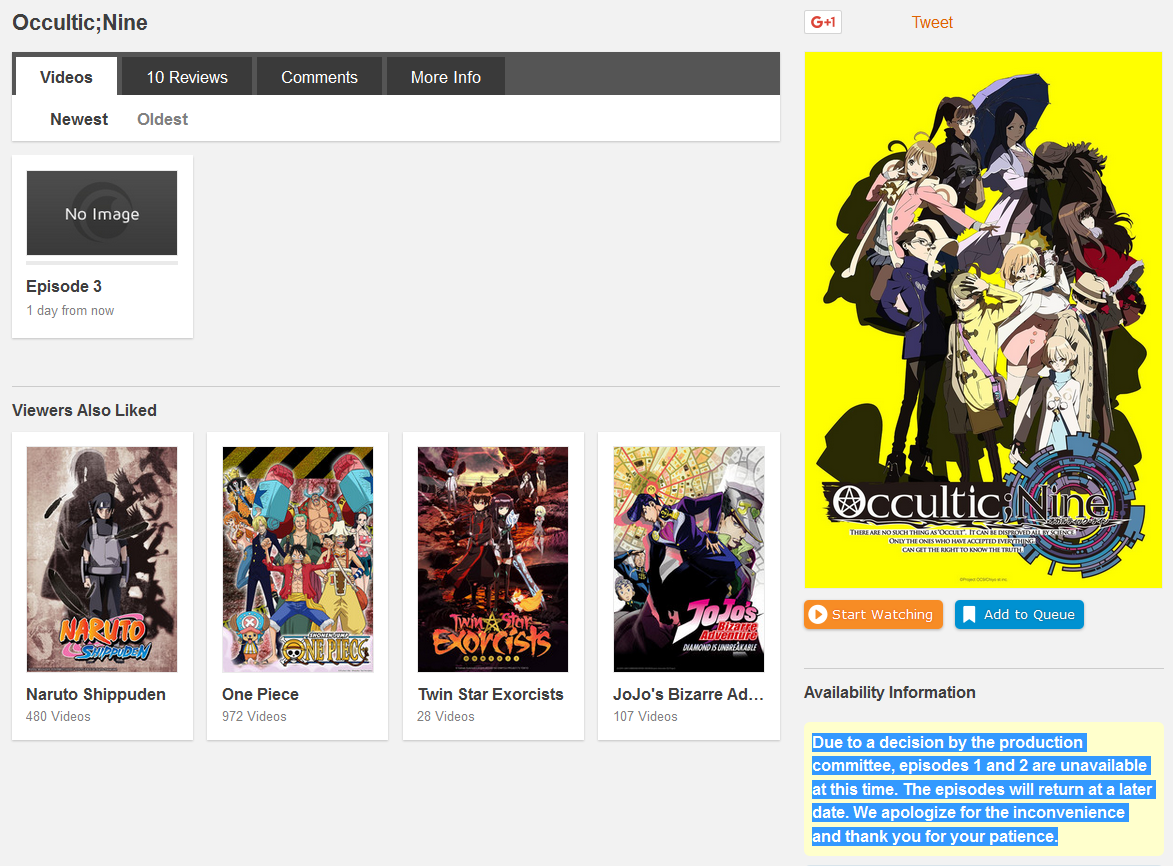
Task: Click the '1 day from now' text
Action: 70,310
